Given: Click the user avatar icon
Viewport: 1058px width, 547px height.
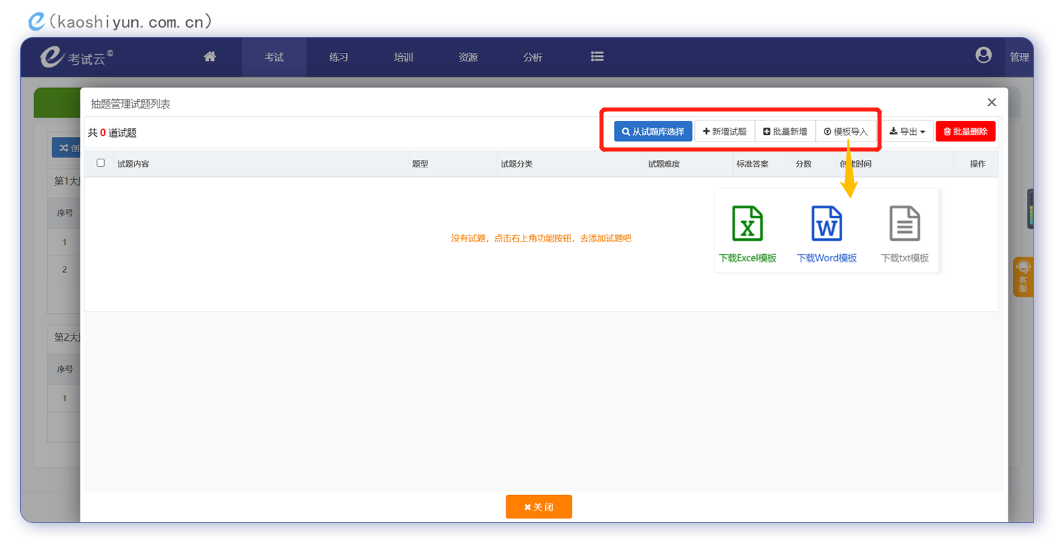Looking at the screenshot, I should 983,56.
